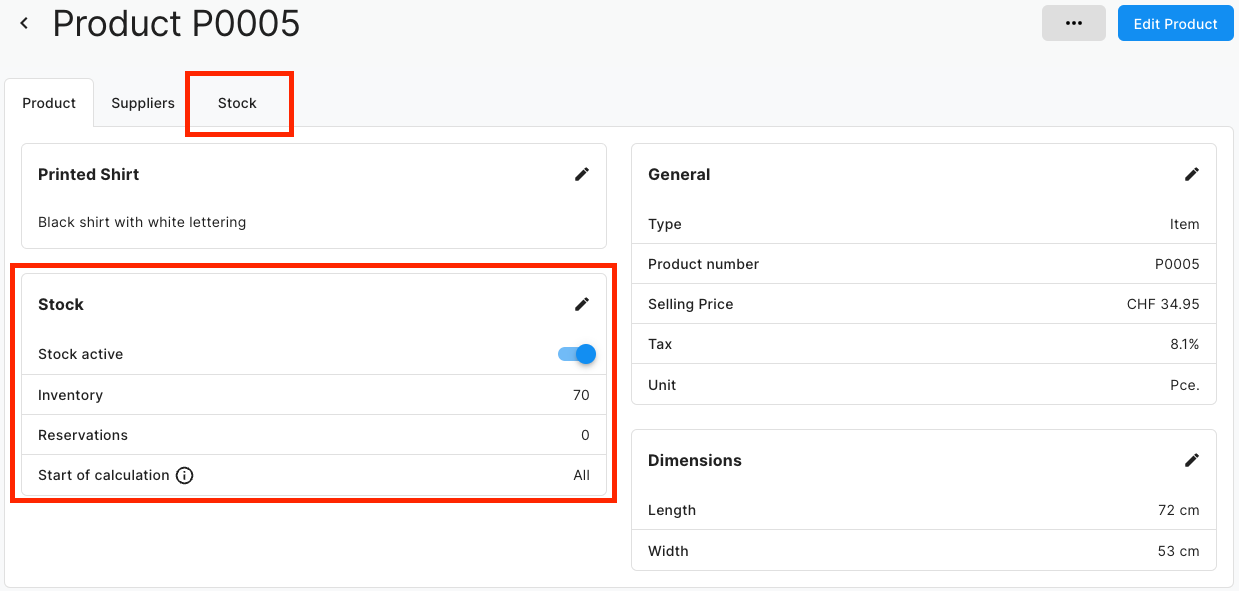This screenshot has width=1239, height=591.
Task: Select the Product number P0005 value
Action: click(1176, 264)
